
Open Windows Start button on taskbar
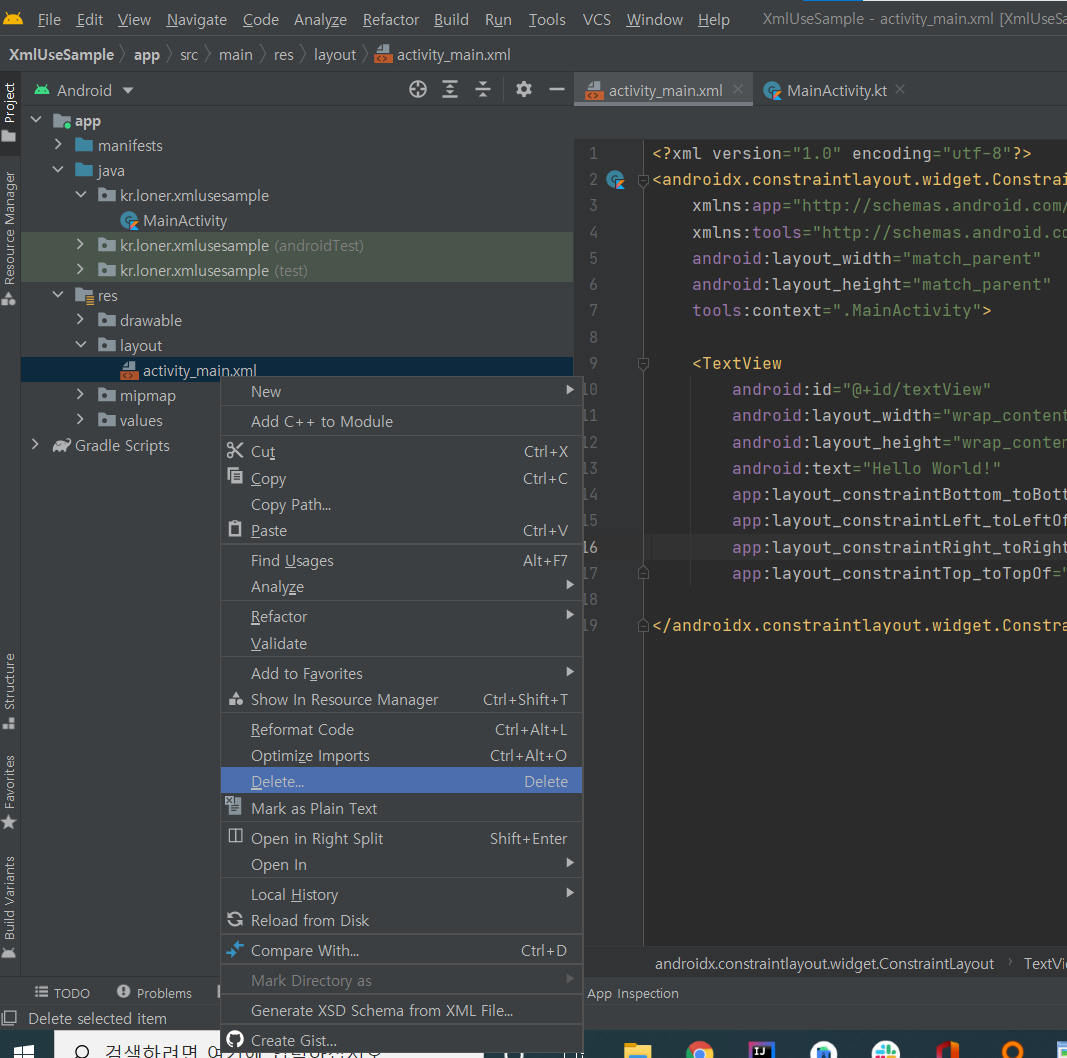coord(24,1051)
